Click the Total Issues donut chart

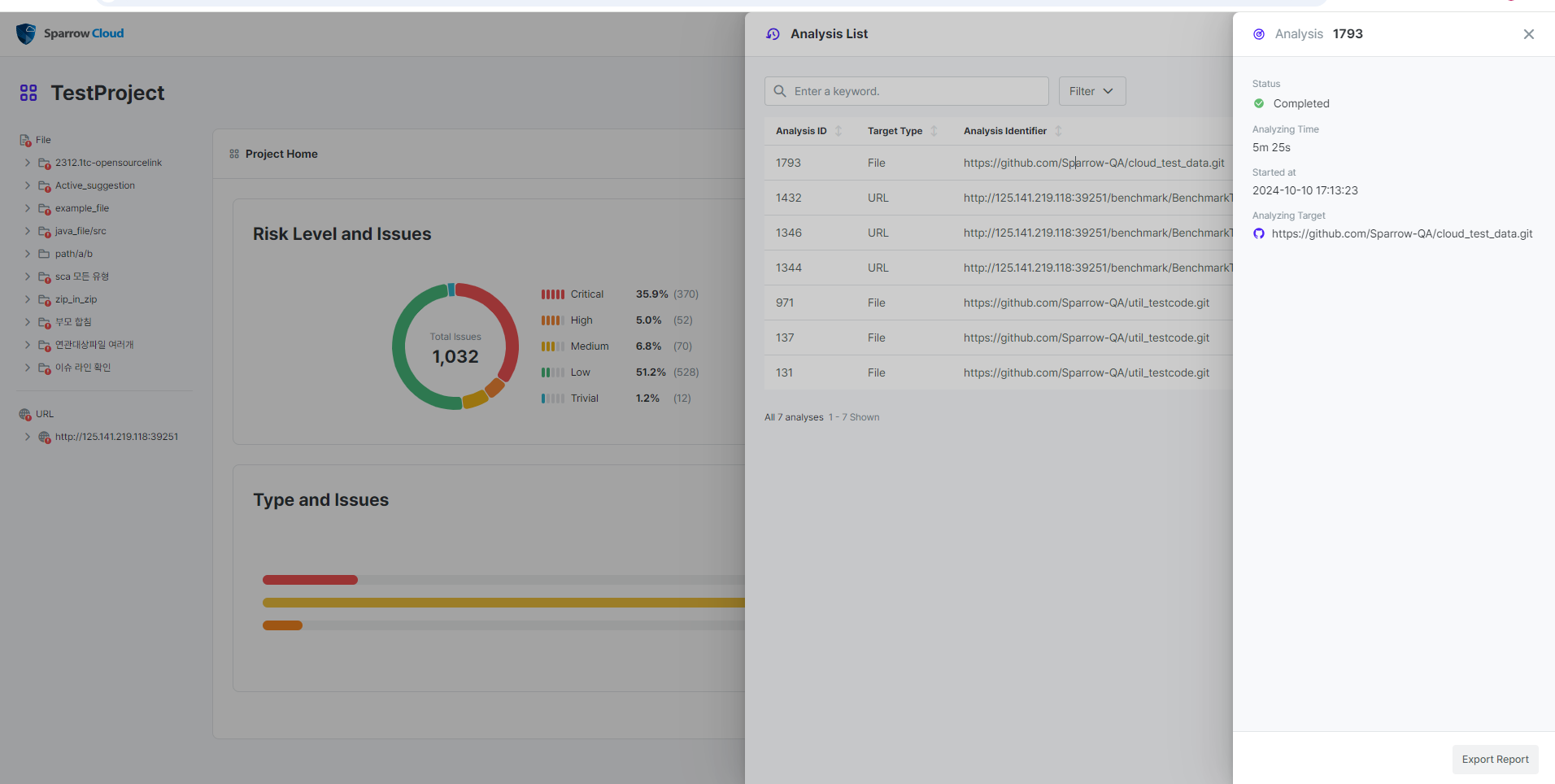tap(455, 346)
